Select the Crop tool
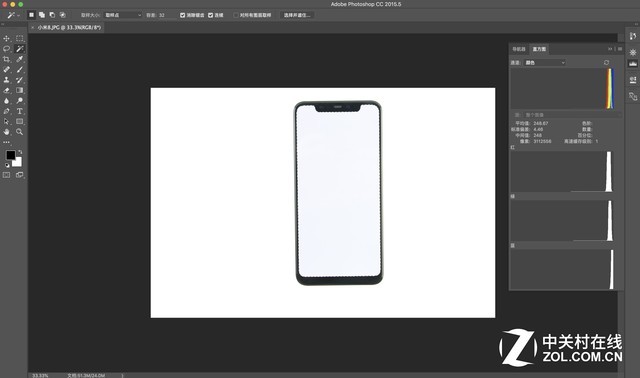The height and width of the screenshot is (378, 640). [7, 59]
